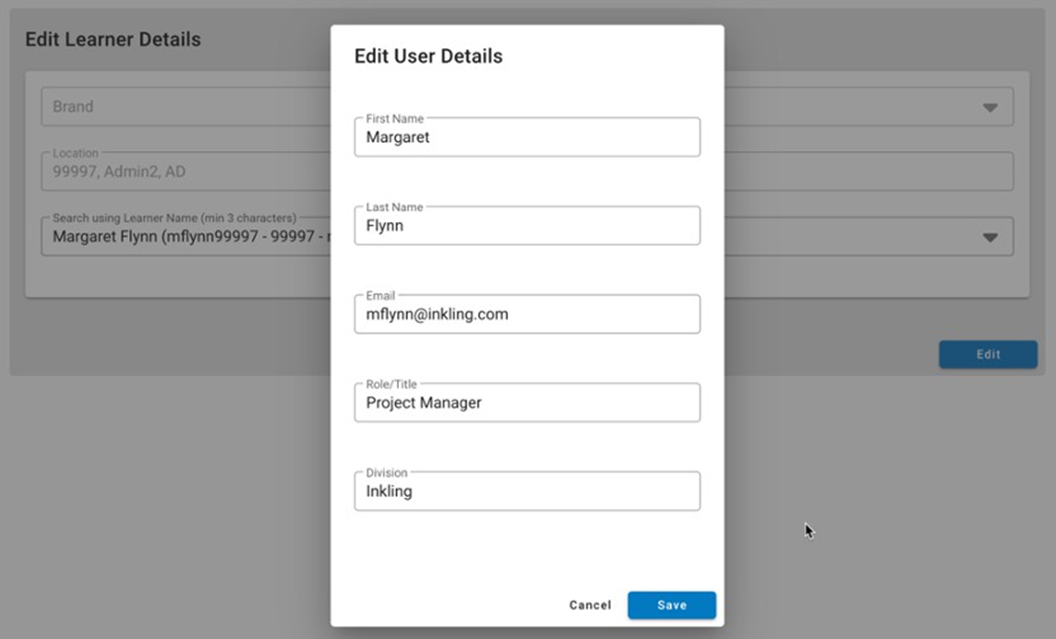Click the small Role/Title floating label

pyautogui.click(x=392, y=384)
